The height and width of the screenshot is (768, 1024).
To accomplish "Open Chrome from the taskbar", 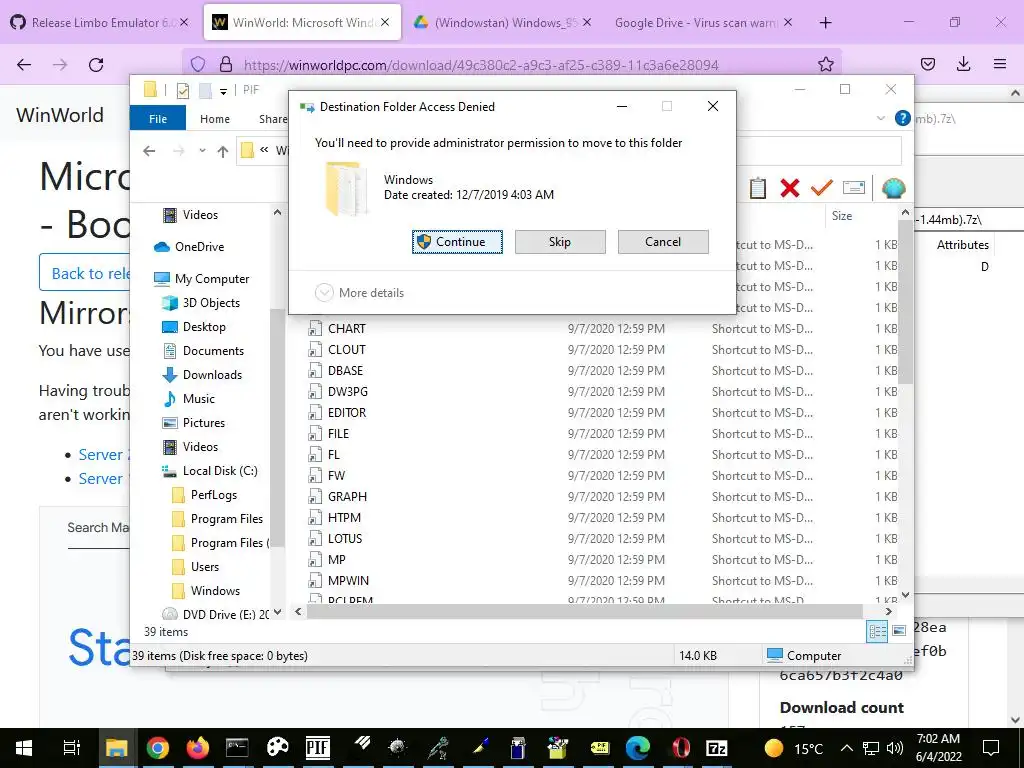I will (x=157, y=747).
